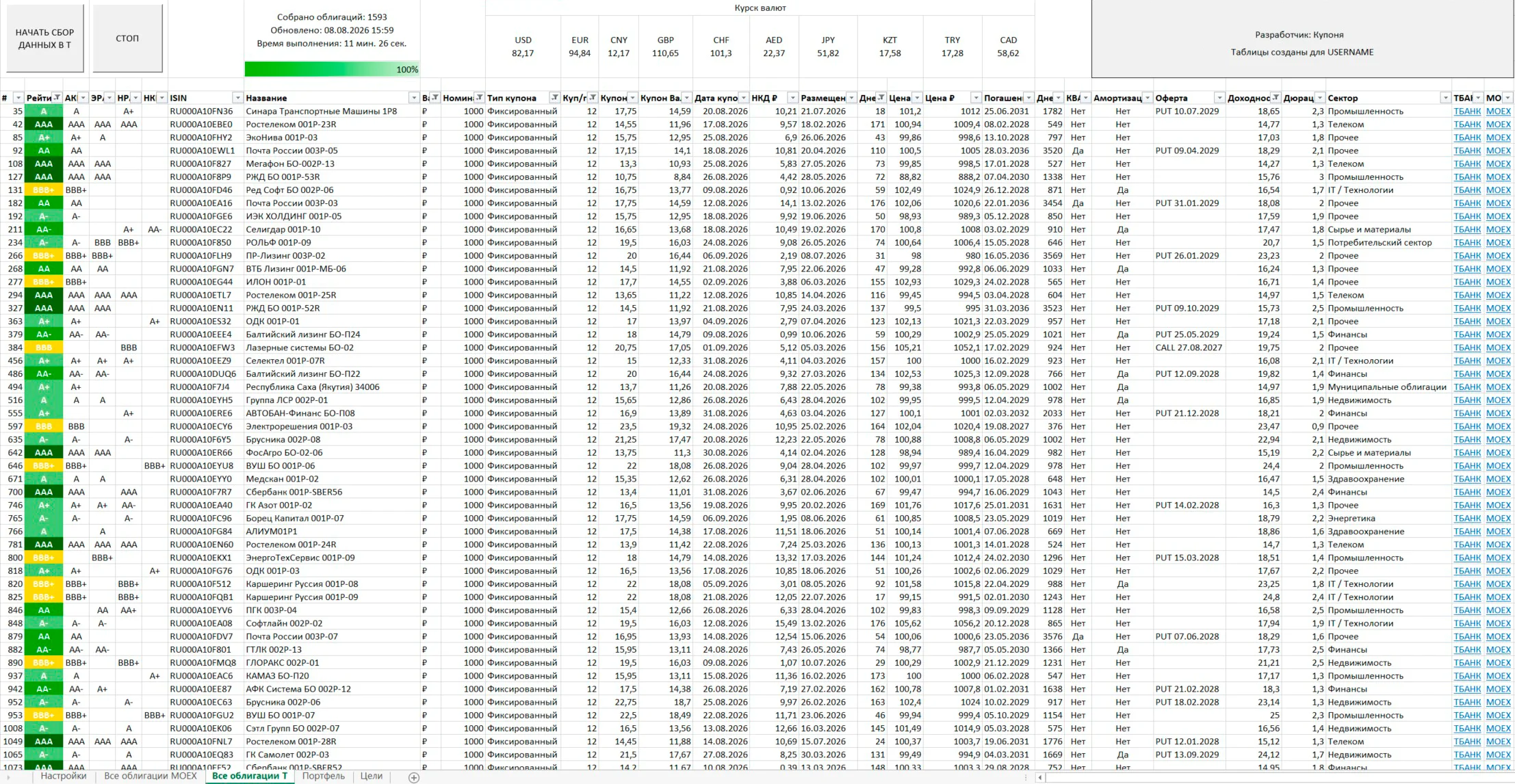Image resolution: width=1515 pixels, height=784 pixels.
Task: Open the Оферта column filter dropdown
Action: click(x=1219, y=99)
